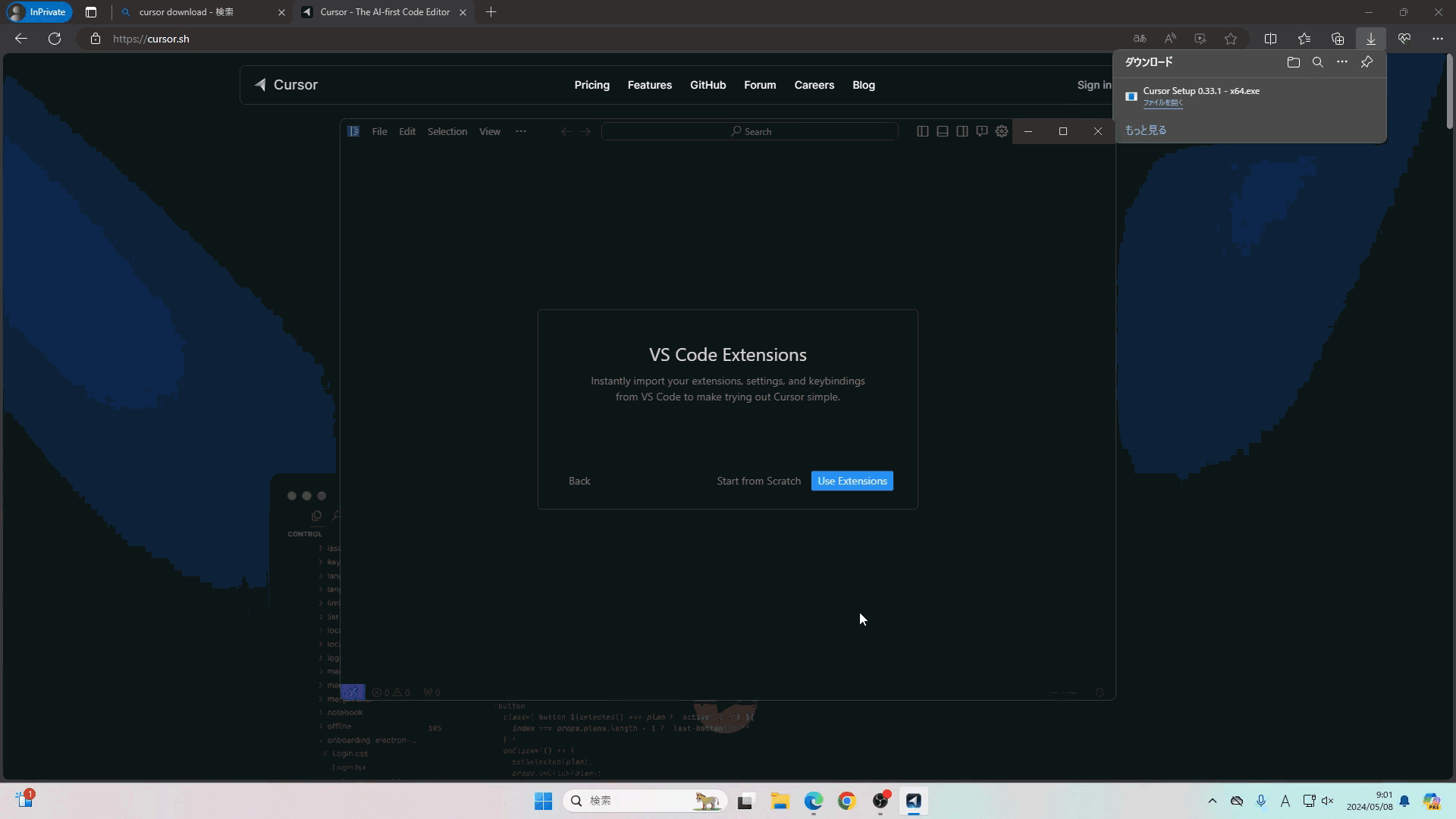Open Cursor settings gear icon
Screen dimensions: 1456x819
pos(1001,131)
